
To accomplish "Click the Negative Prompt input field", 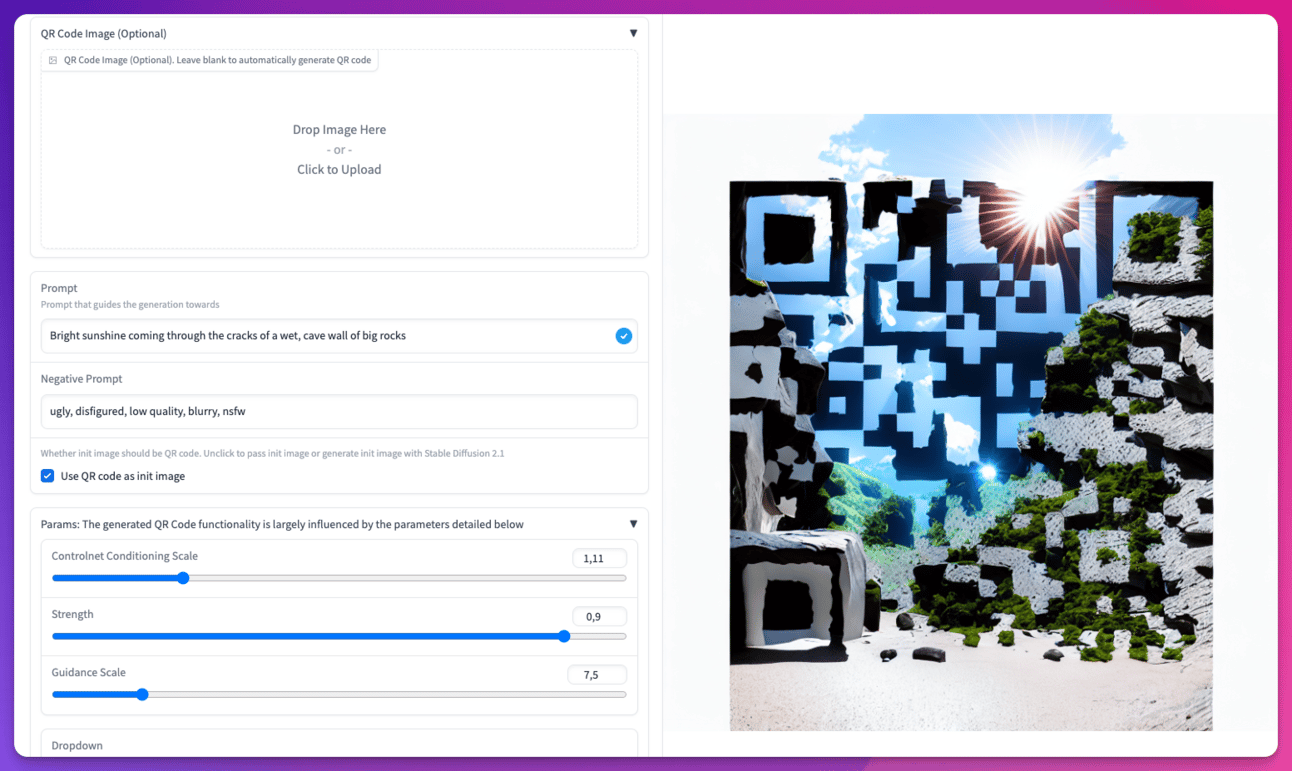I will pos(339,411).
